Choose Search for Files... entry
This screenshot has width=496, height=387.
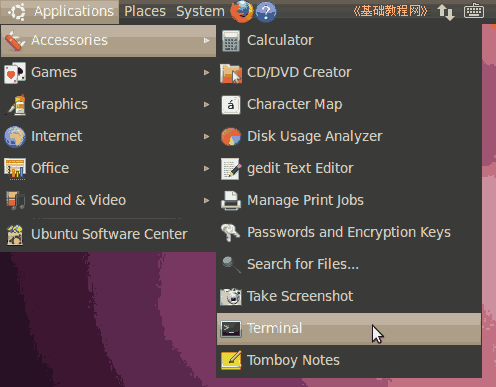(349, 265)
